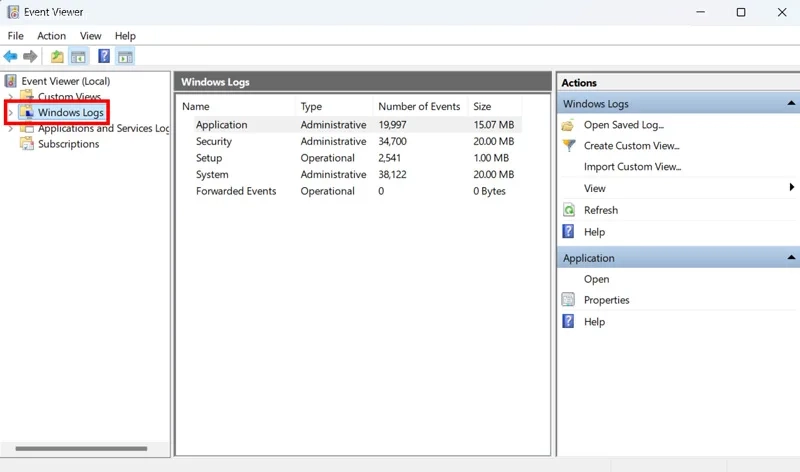Viewport: 800px width, 472px height.
Task: Select the Setup log row
Action: [351, 158]
